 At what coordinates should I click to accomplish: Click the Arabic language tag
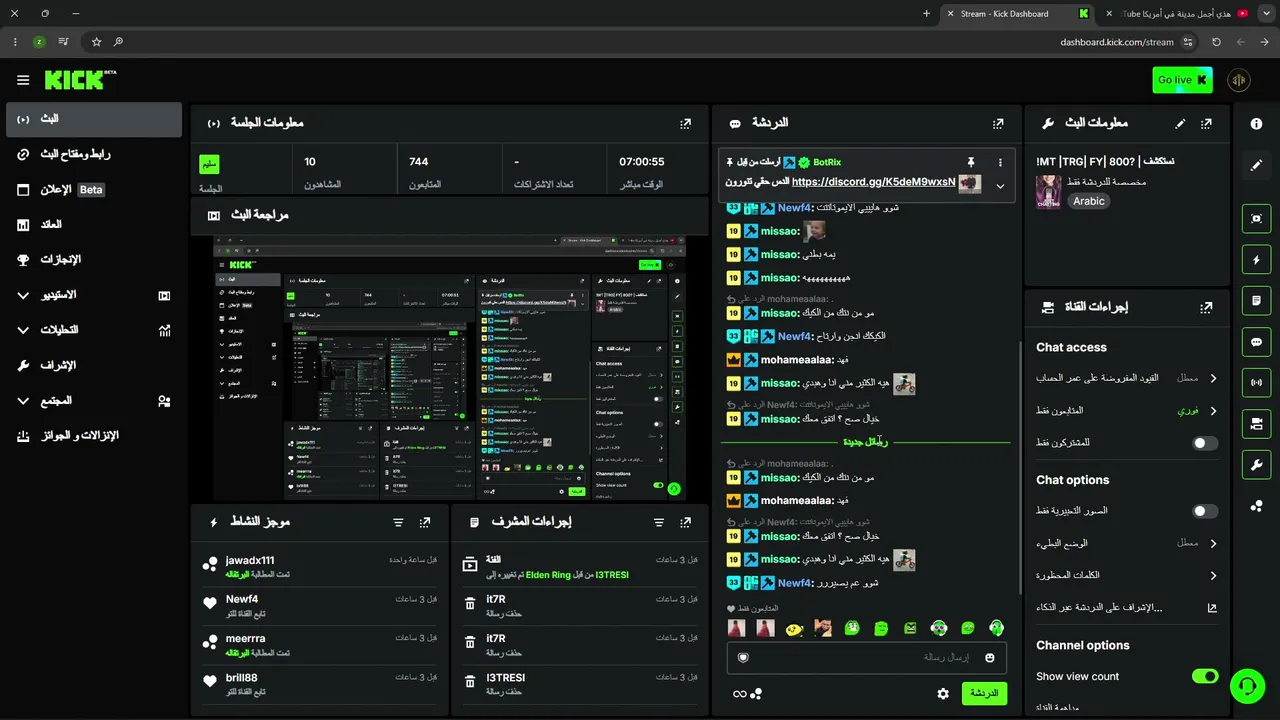tap(1089, 201)
